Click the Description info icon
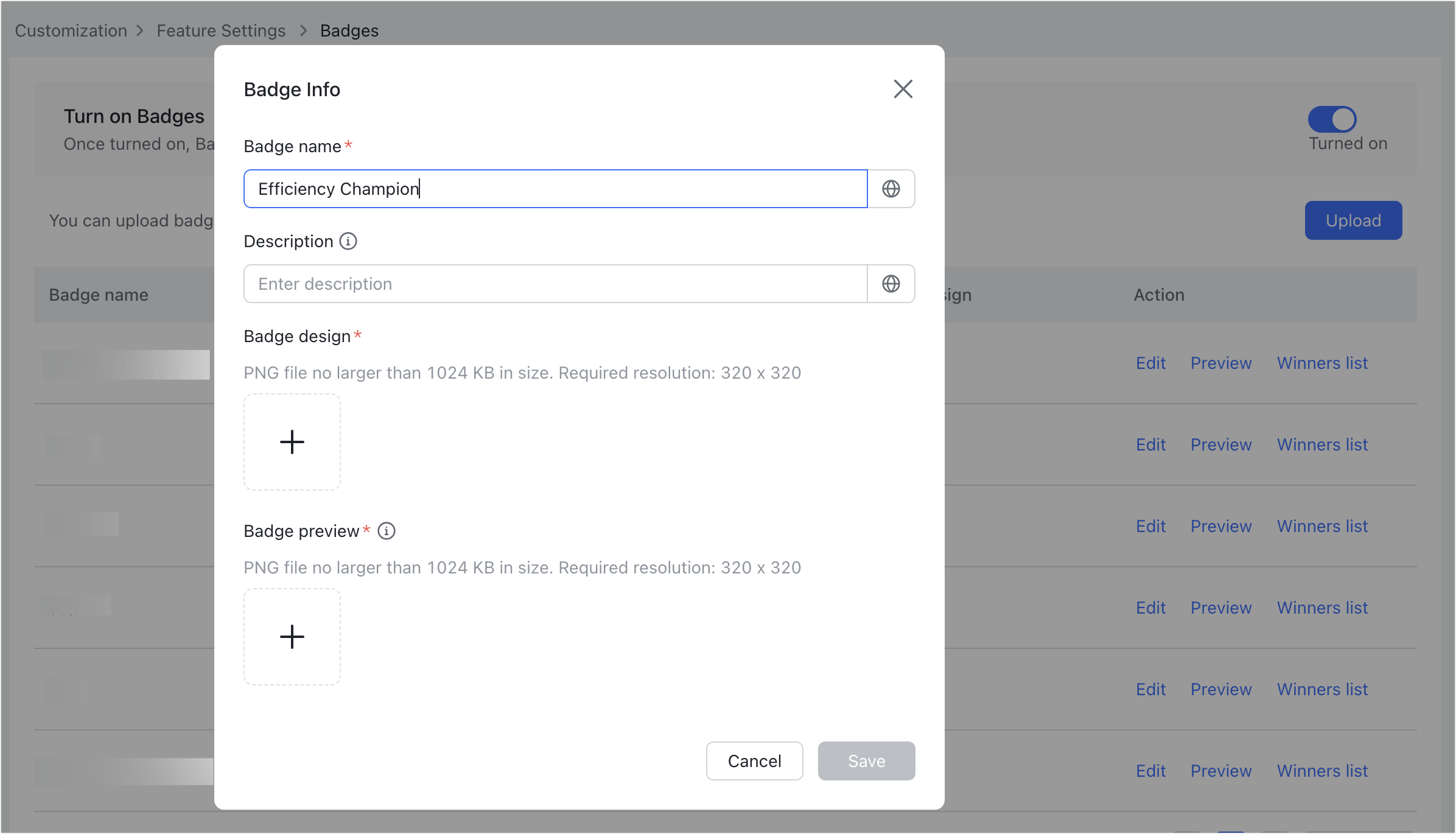 (x=348, y=241)
